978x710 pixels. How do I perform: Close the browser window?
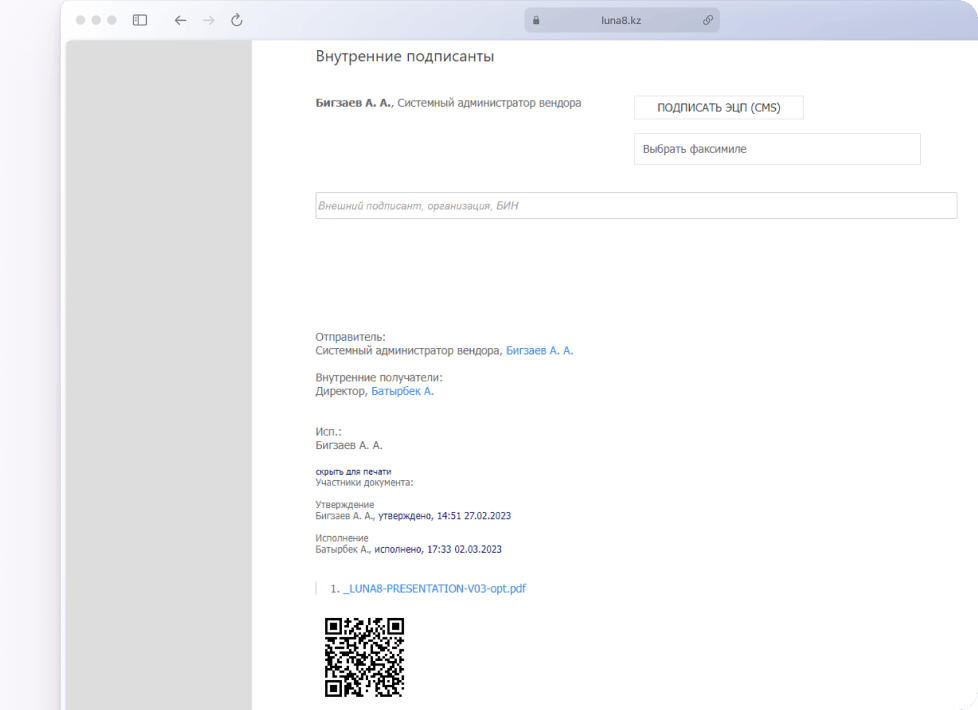(x=81, y=20)
